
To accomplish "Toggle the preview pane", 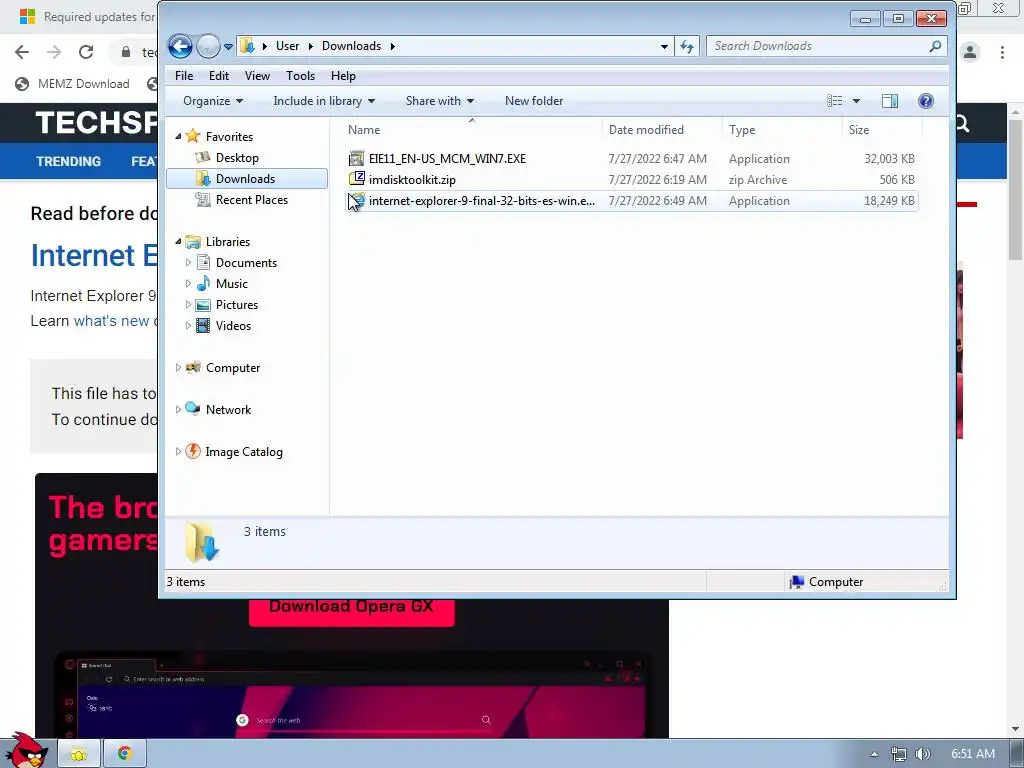I will pyautogui.click(x=889, y=101).
